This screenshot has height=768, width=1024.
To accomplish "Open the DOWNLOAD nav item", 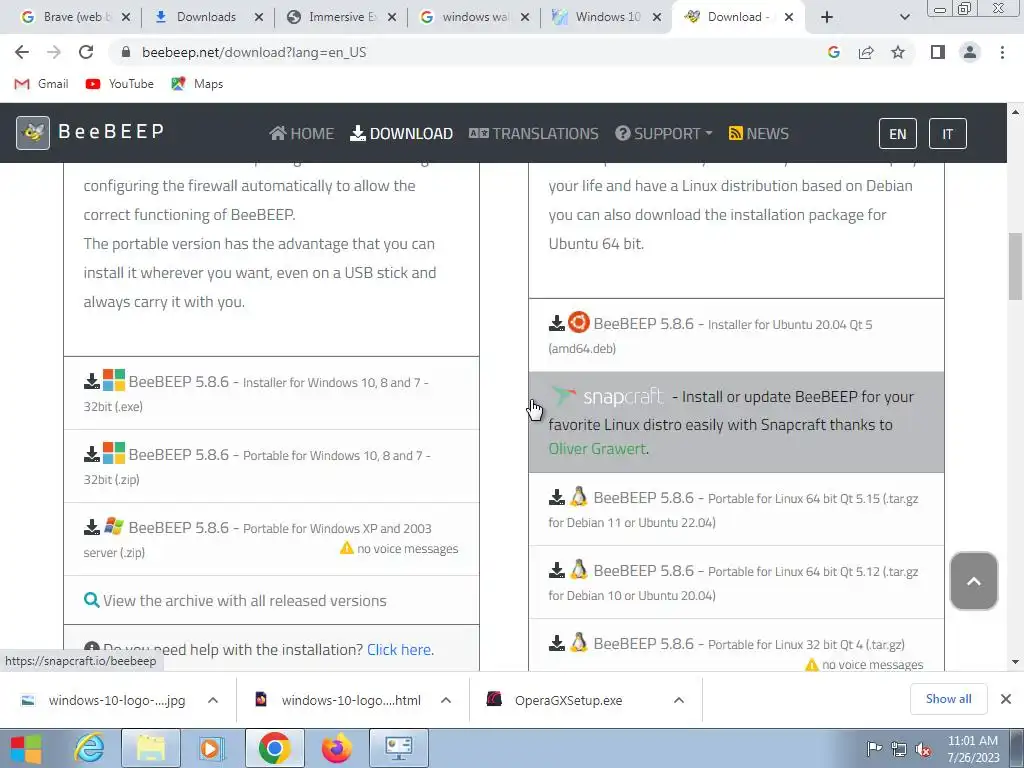I will click(x=401, y=133).
